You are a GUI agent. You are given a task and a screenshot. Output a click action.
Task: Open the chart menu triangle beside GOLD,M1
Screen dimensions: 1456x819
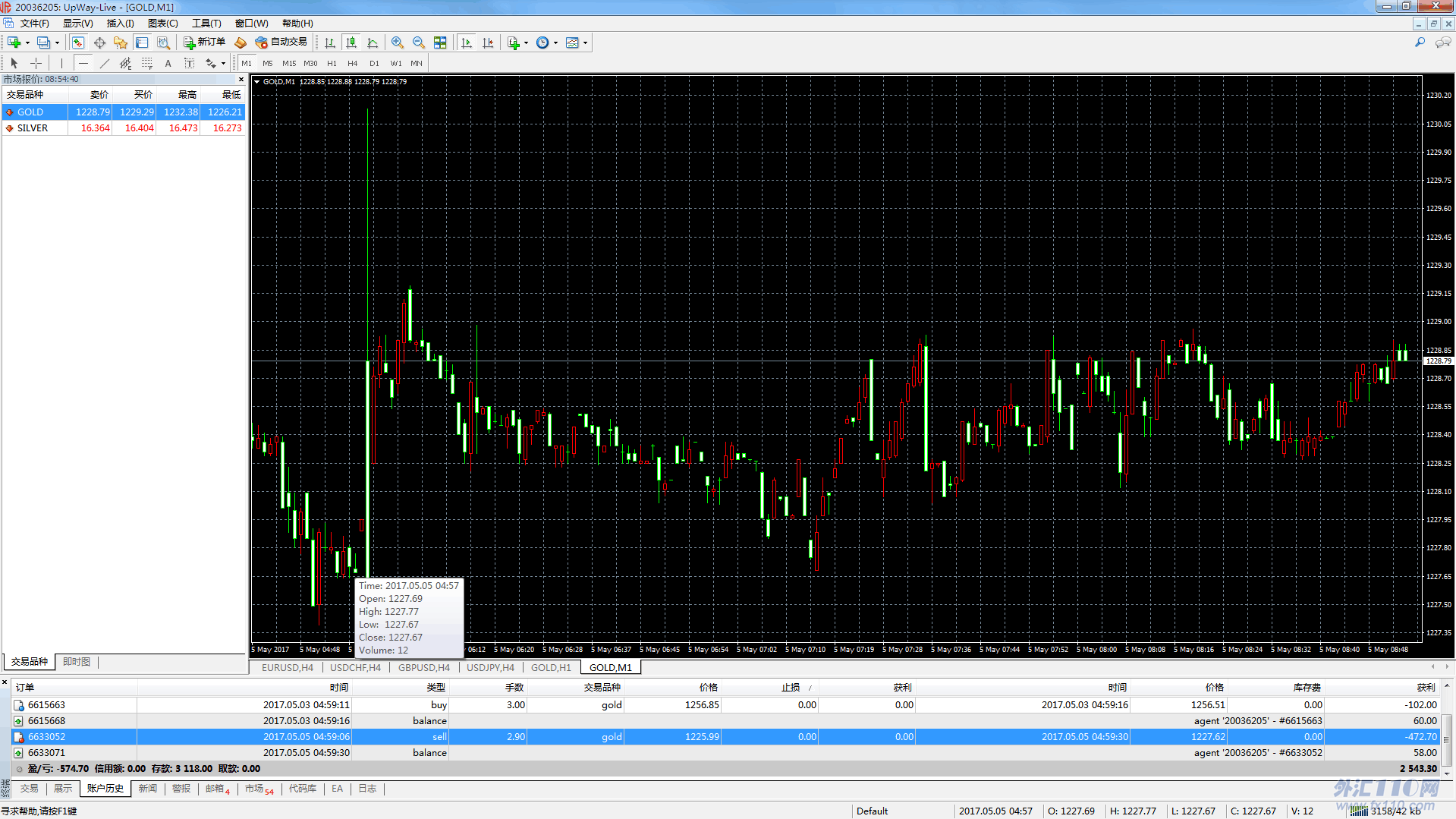[257, 82]
